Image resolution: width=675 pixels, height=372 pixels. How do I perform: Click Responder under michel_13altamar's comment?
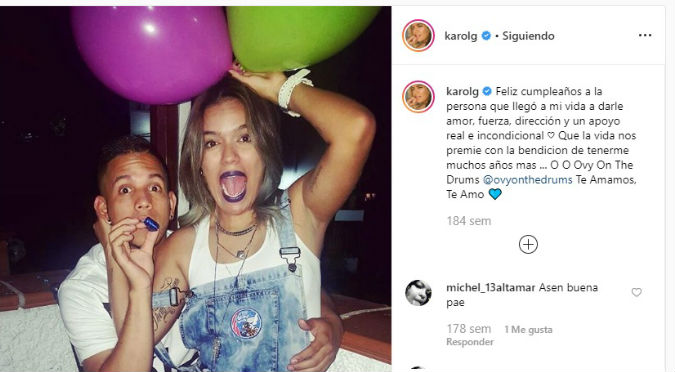click(470, 342)
